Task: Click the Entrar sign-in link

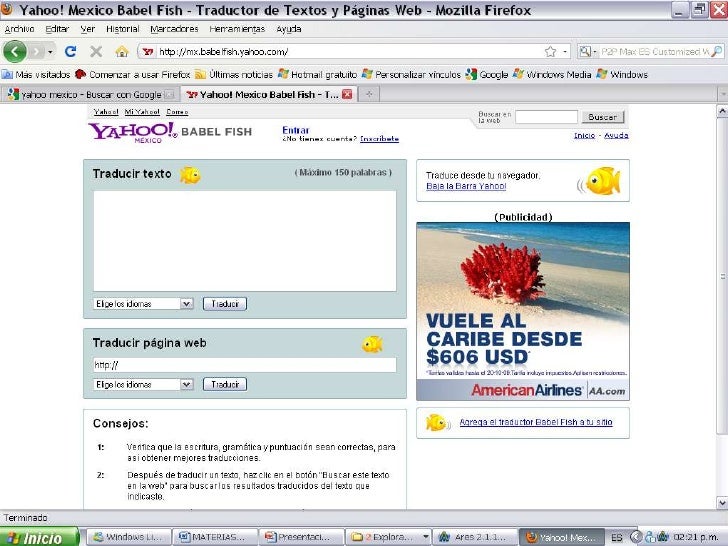Action: 296,130
